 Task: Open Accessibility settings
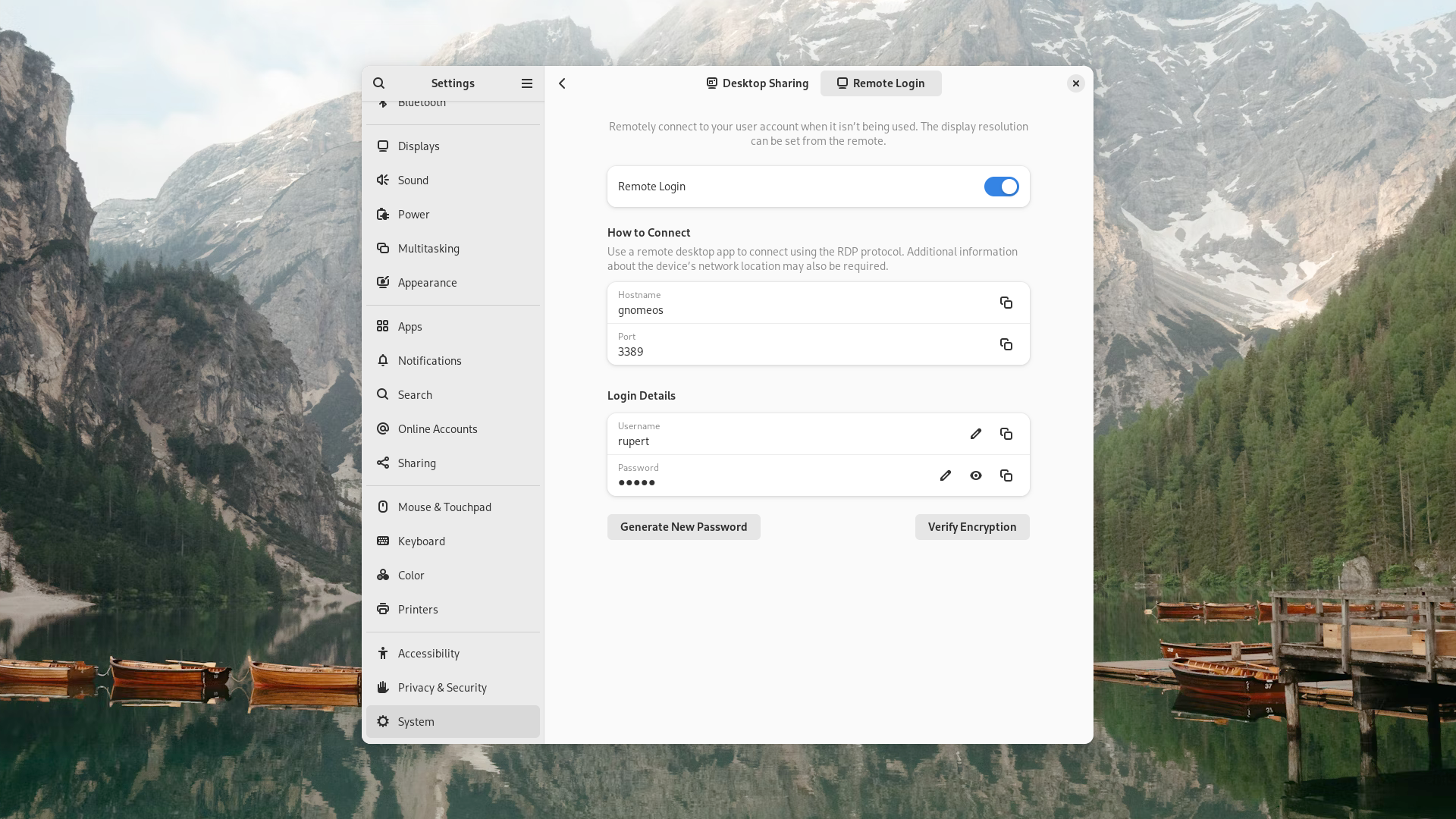[453, 654]
